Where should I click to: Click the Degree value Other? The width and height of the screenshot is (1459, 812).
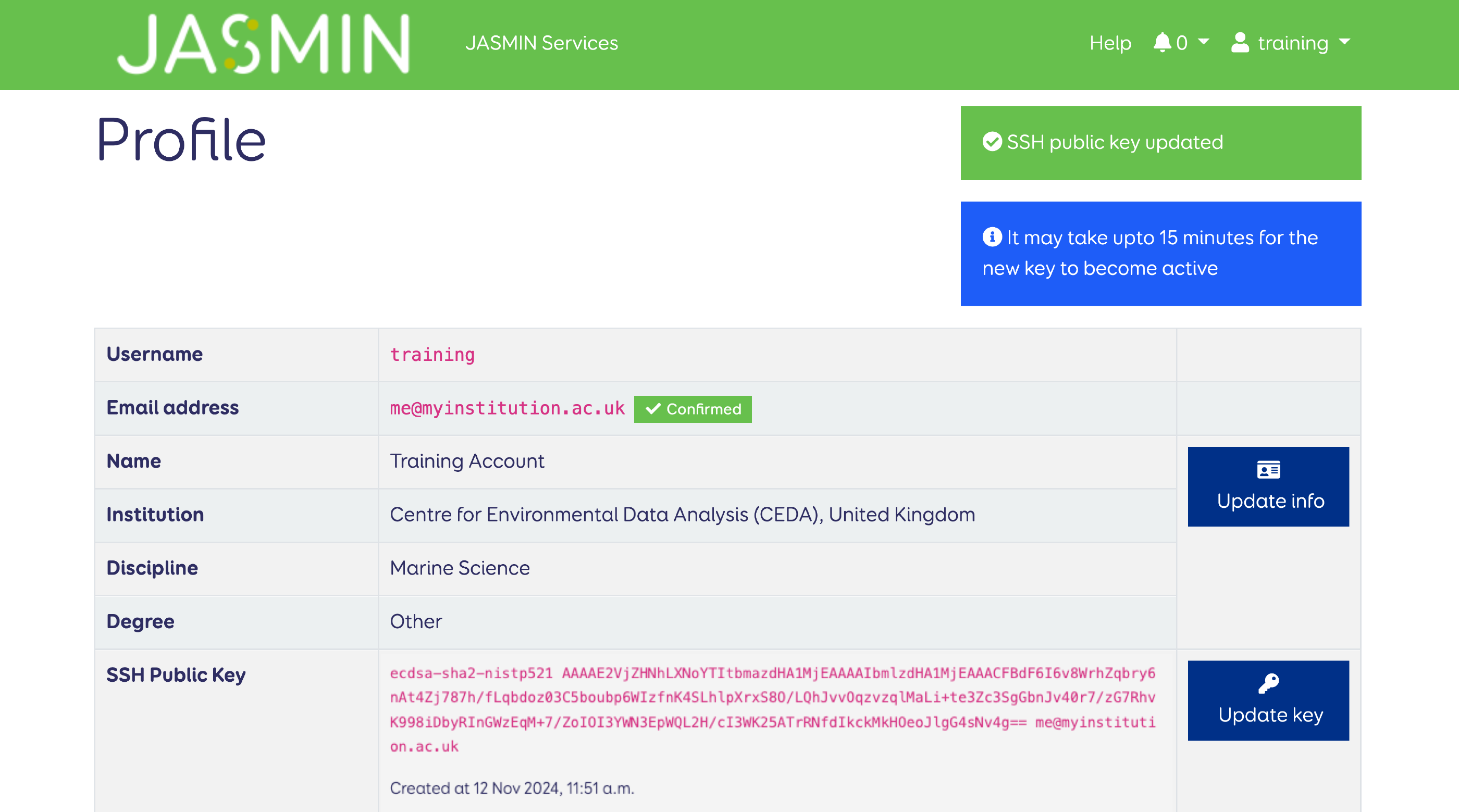pos(416,621)
